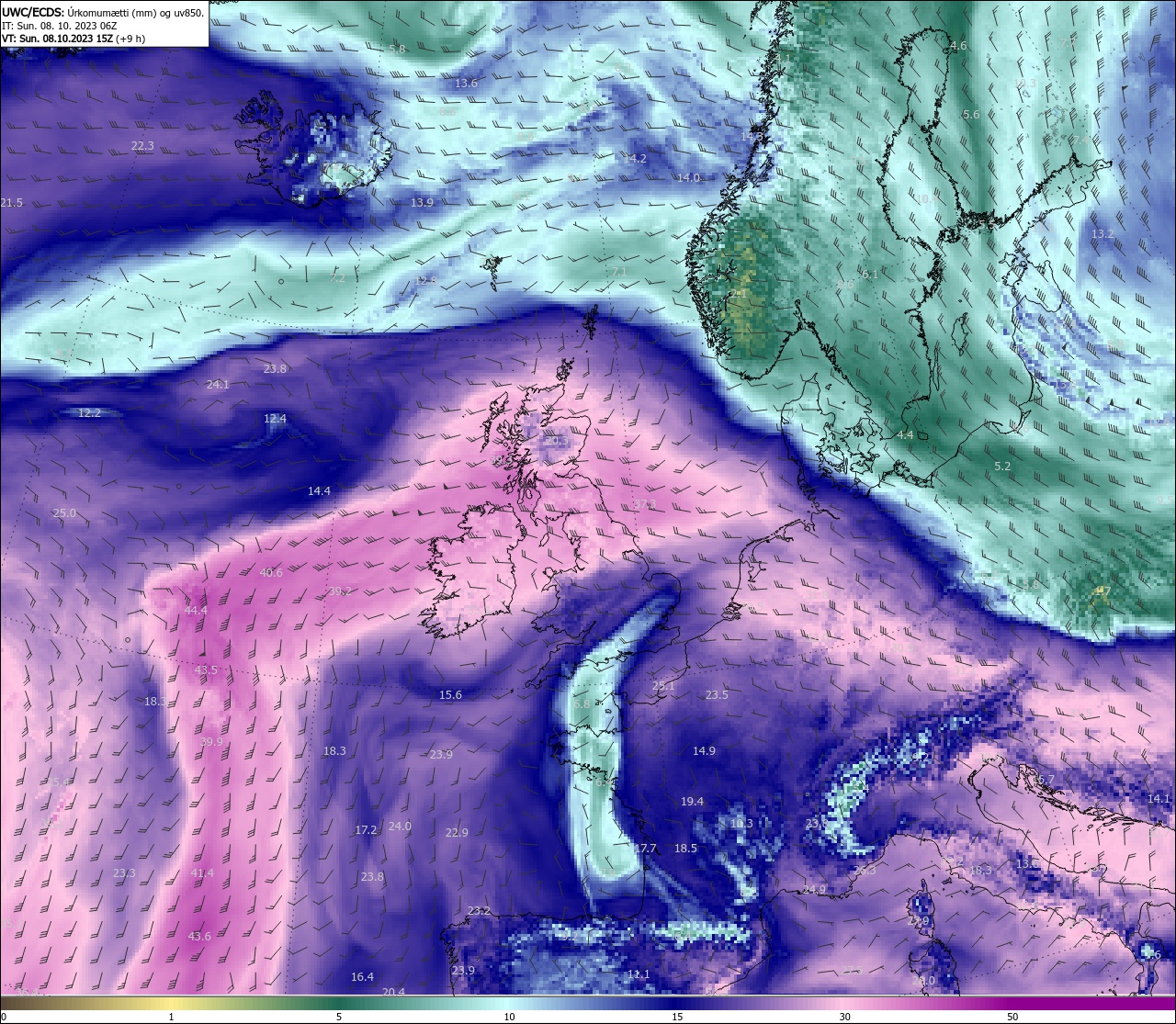Screen dimensions: 1176x1024
Task: Click the map value "4.6"
Action: pos(958,46)
